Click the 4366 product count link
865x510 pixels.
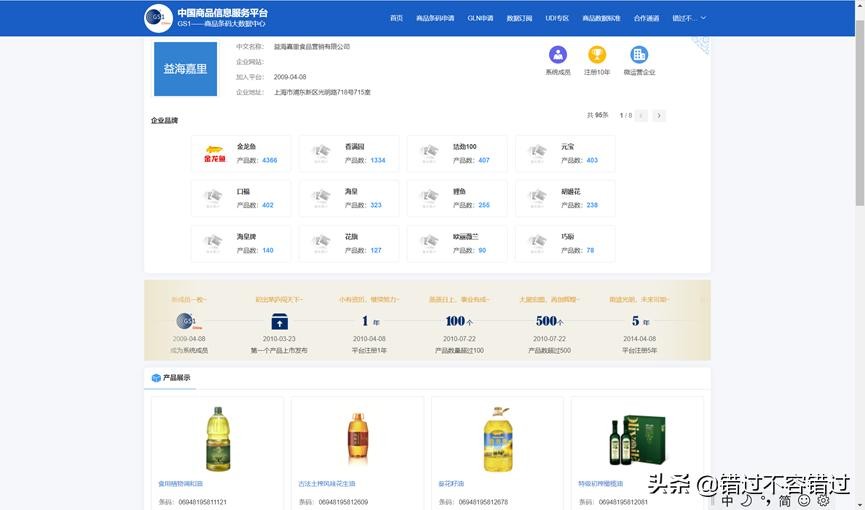269,160
